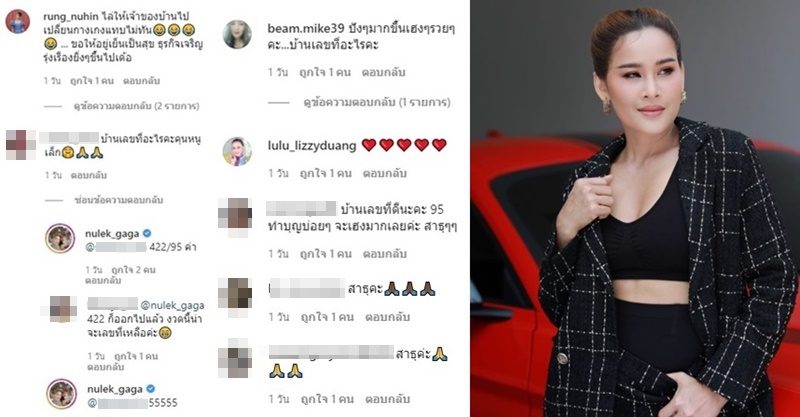800x417 pixels.
Task: Open beam.mike39's profile picture
Action: click(237, 35)
